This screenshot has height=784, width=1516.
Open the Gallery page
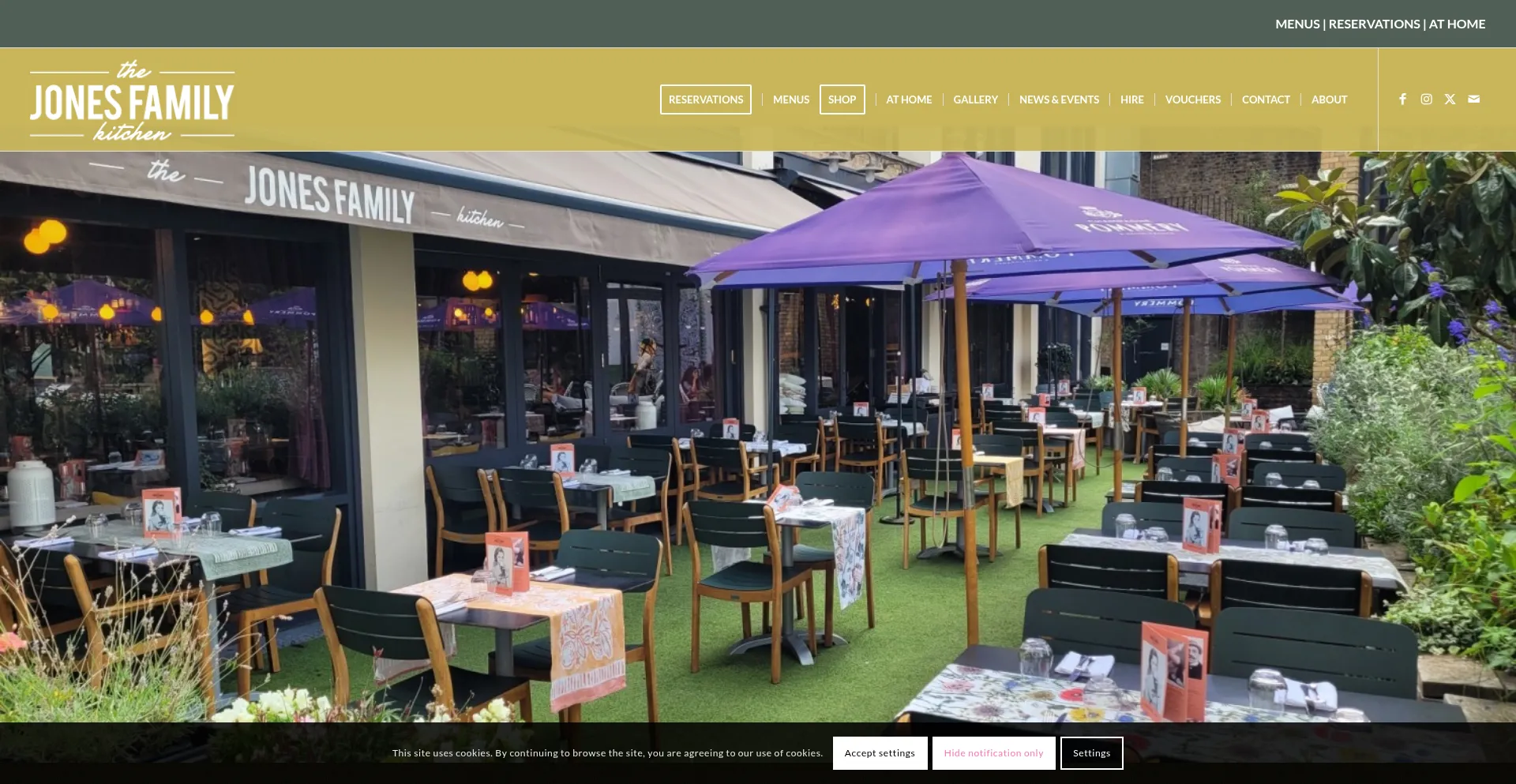coord(975,99)
